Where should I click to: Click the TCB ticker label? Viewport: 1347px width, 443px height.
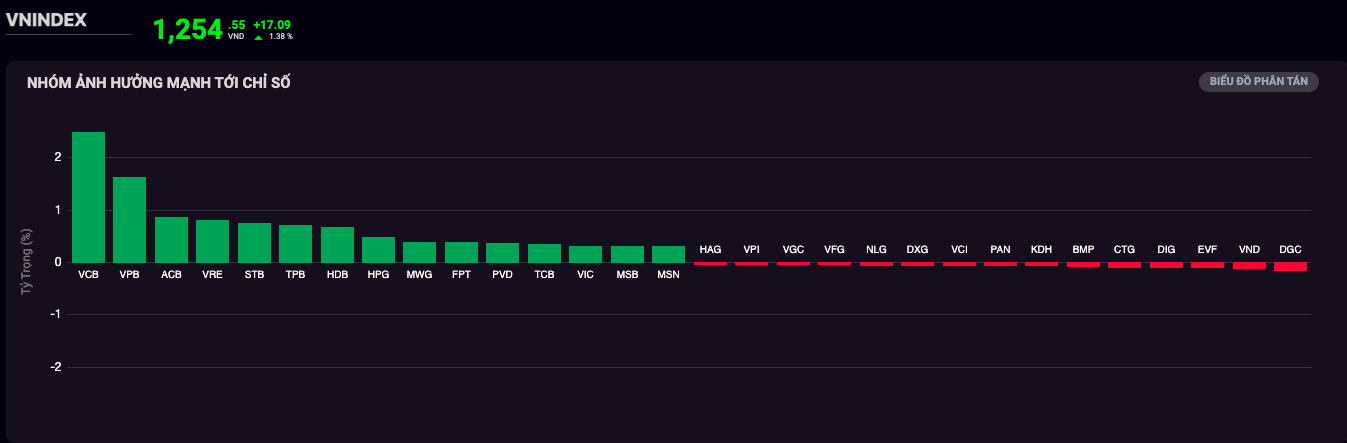coord(544,274)
